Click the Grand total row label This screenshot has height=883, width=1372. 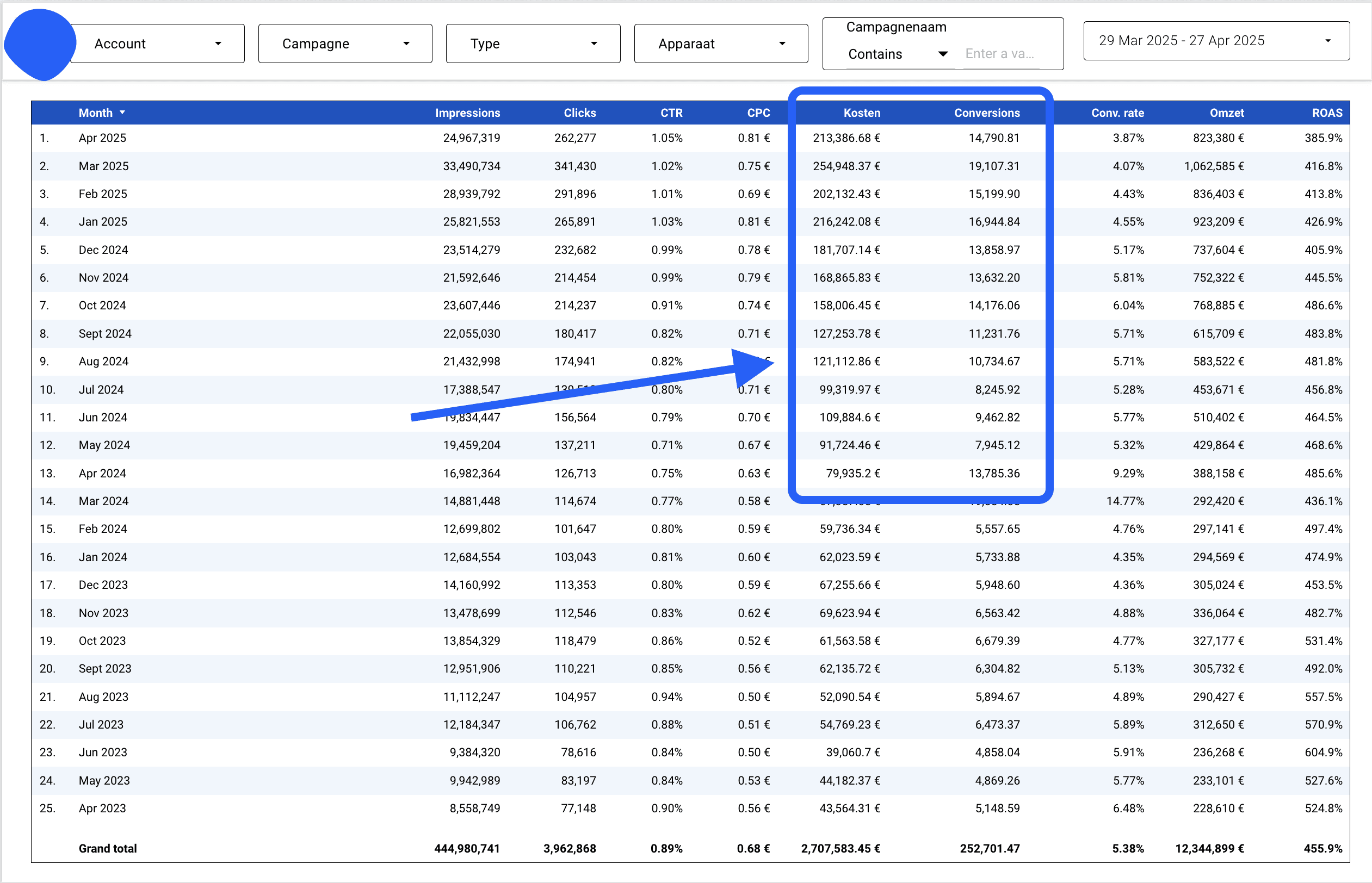pos(107,848)
